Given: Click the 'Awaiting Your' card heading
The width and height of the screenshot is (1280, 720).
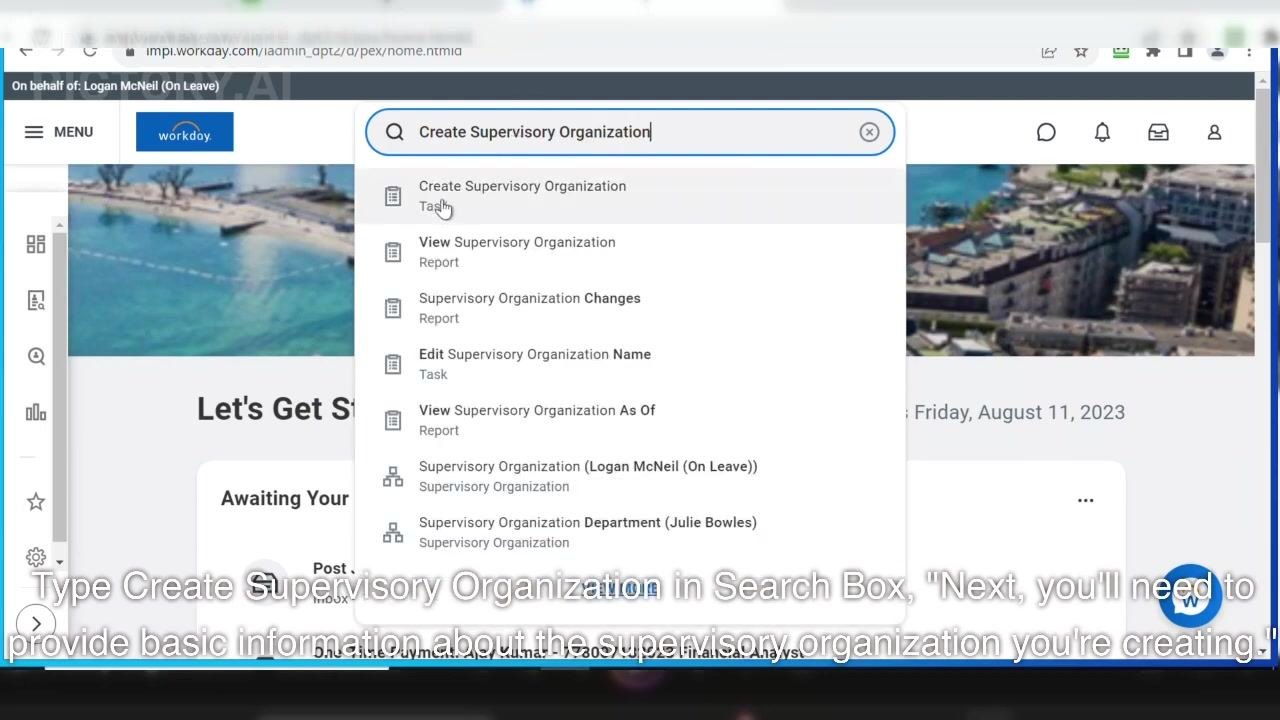Looking at the screenshot, I should coord(285,498).
